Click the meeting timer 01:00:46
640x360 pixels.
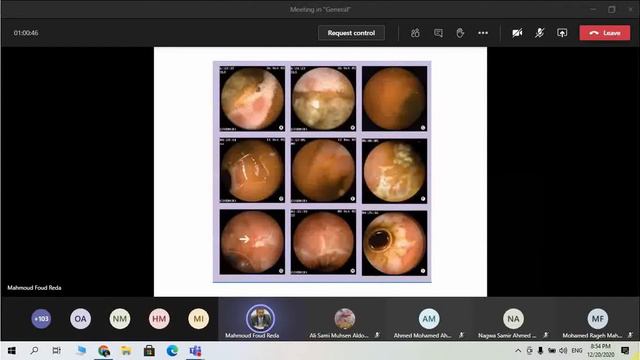pyautogui.click(x=26, y=33)
